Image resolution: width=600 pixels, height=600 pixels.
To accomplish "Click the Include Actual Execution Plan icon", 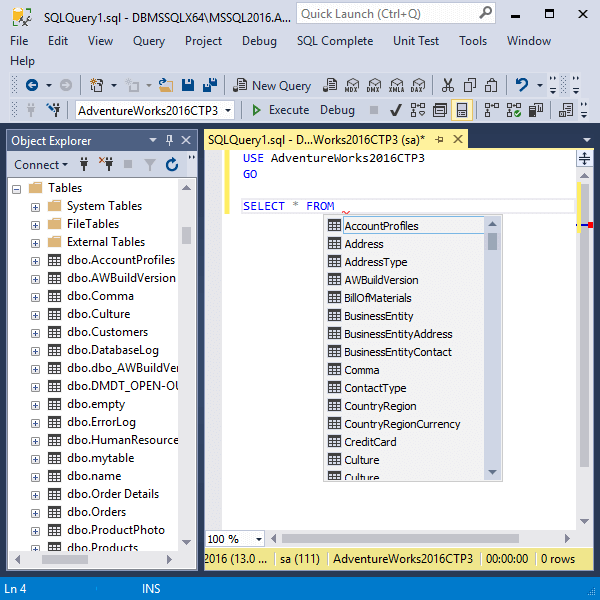I will coord(491,110).
